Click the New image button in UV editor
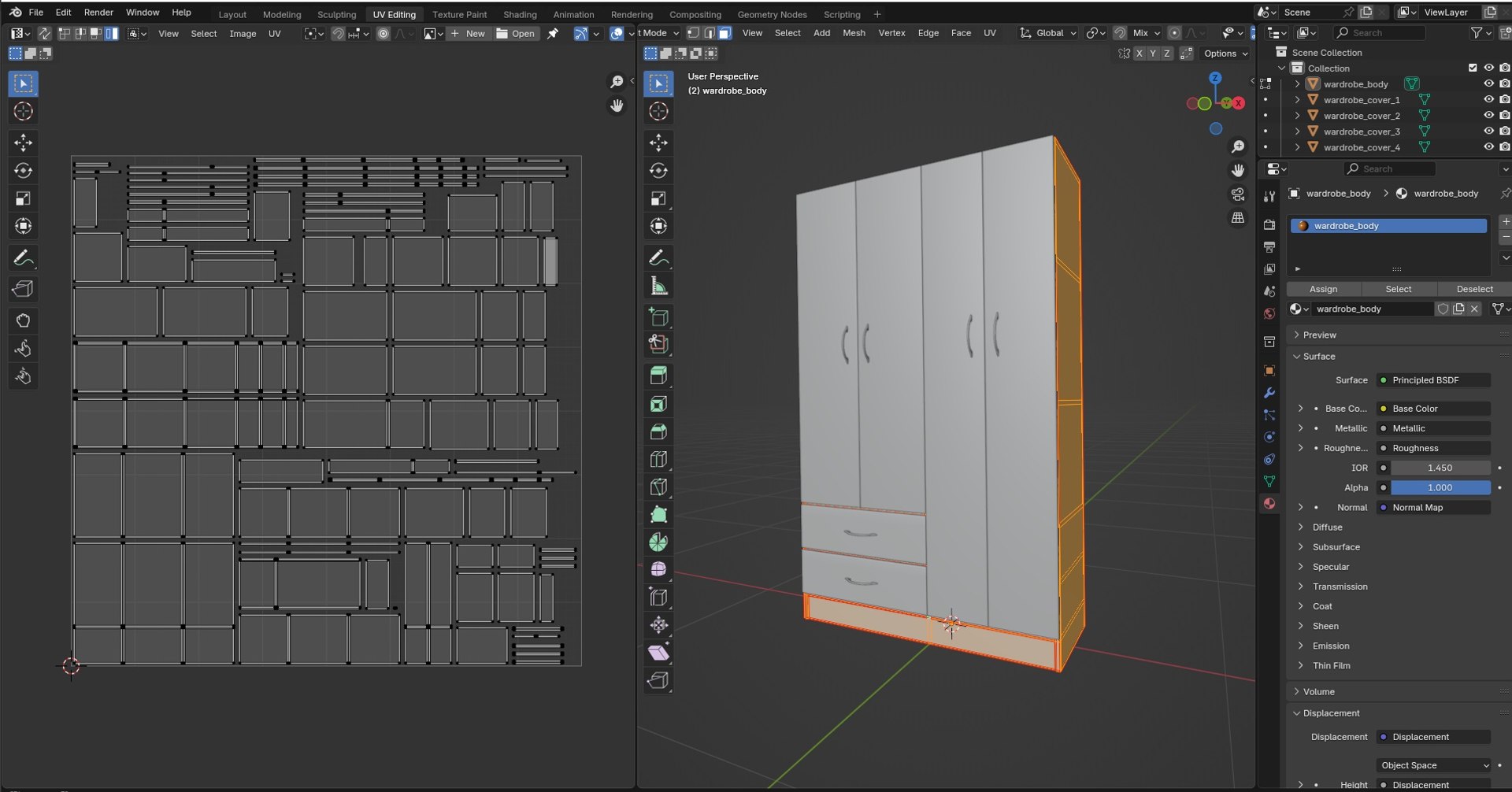Image resolution: width=1512 pixels, height=792 pixels. click(x=469, y=34)
